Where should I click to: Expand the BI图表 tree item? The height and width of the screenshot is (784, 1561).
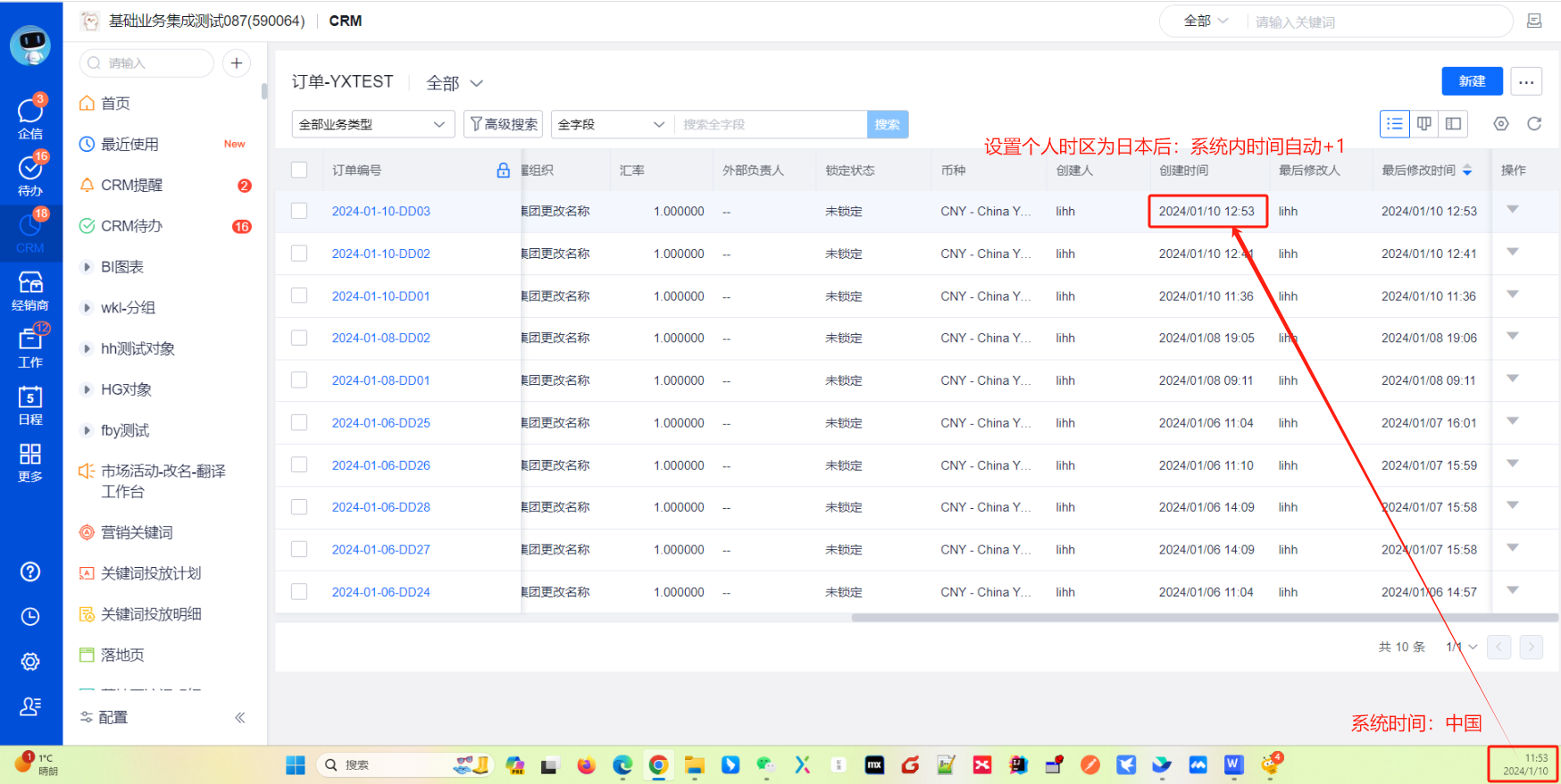(87, 267)
